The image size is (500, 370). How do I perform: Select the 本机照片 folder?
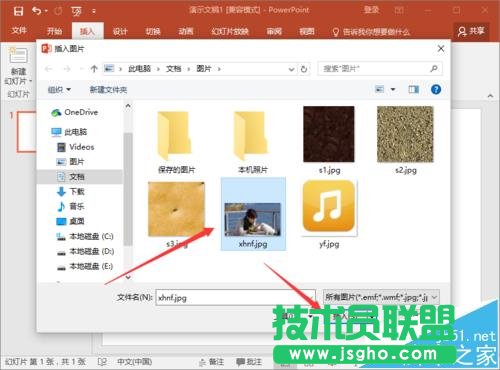(252, 141)
